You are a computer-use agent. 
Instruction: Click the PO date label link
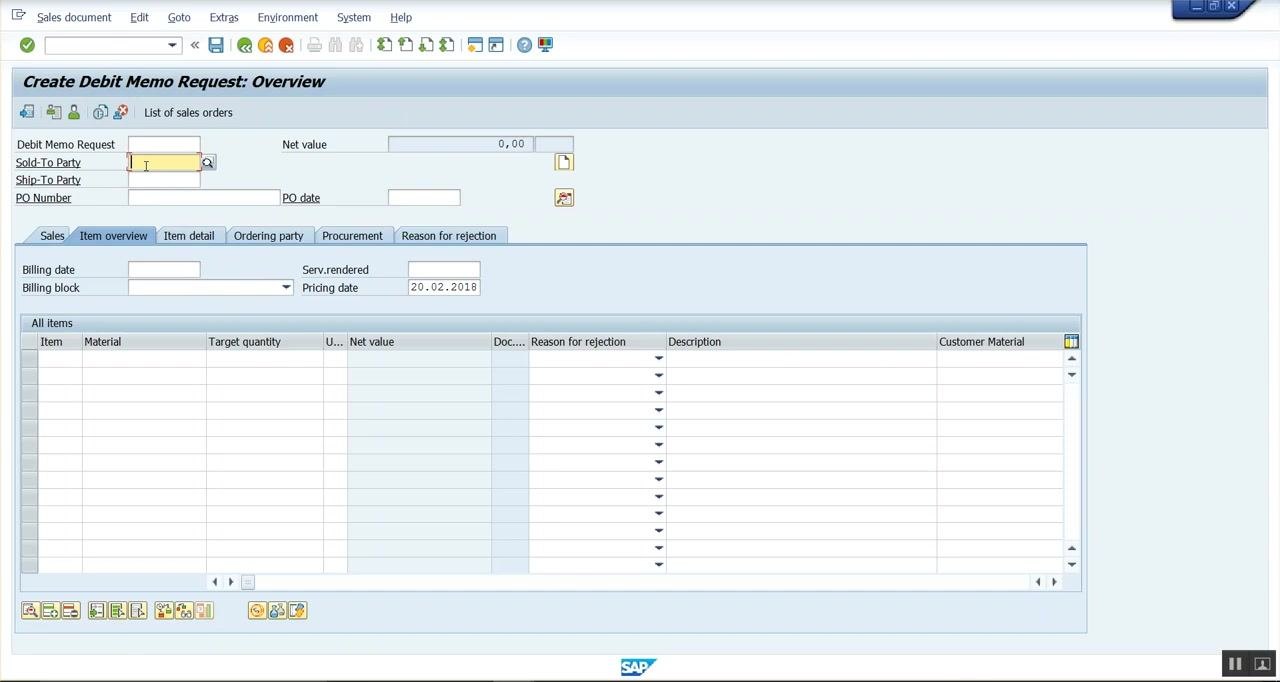coord(301,198)
